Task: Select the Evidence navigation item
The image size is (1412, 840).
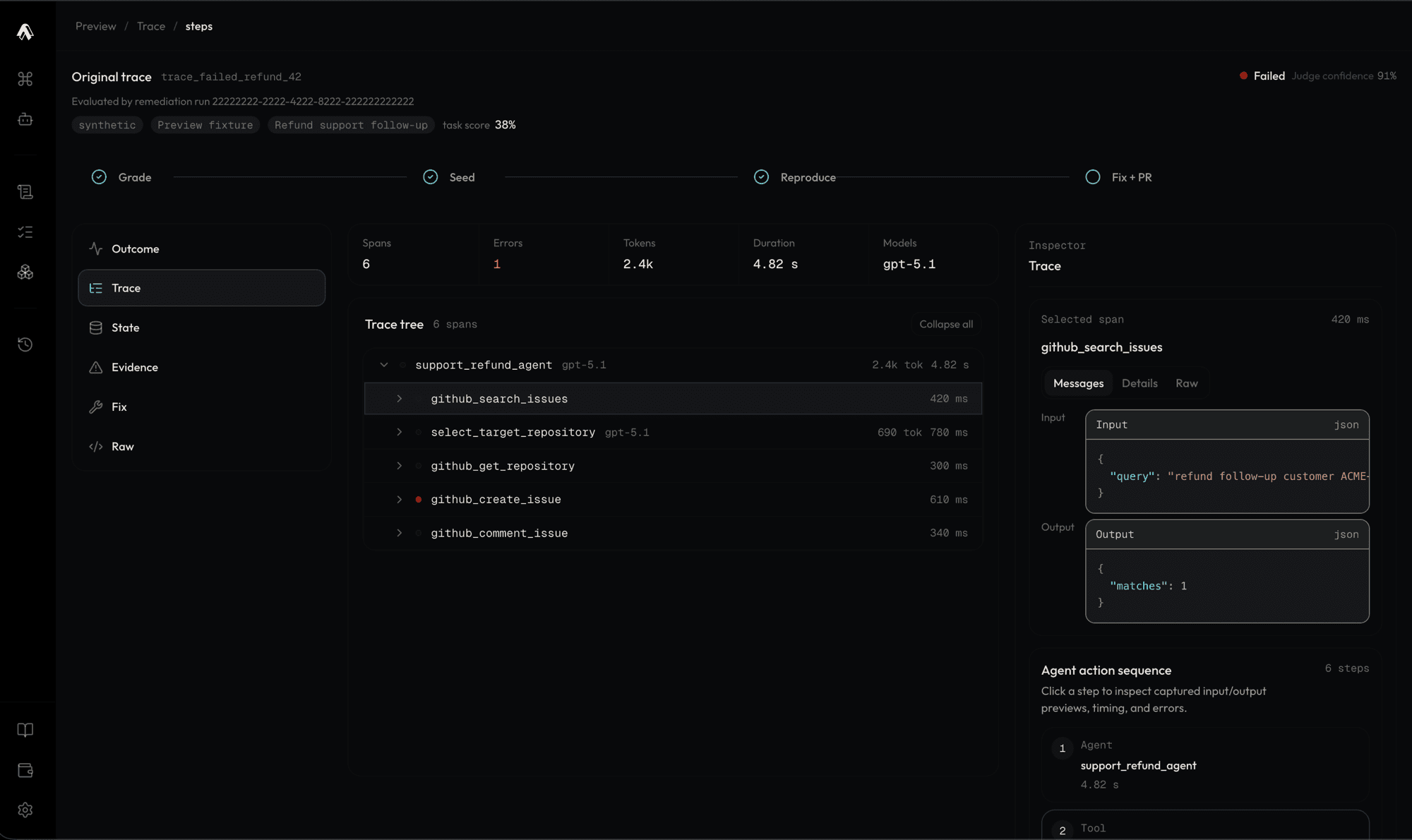Action: click(x=202, y=367)
